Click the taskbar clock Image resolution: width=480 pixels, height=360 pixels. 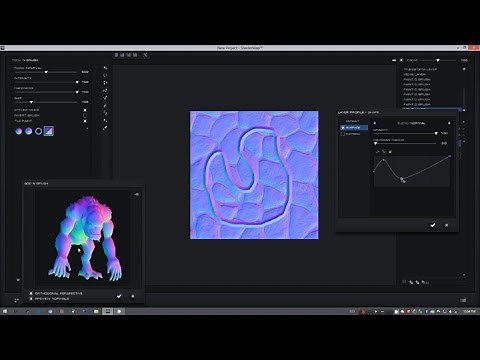pos(469,311)
